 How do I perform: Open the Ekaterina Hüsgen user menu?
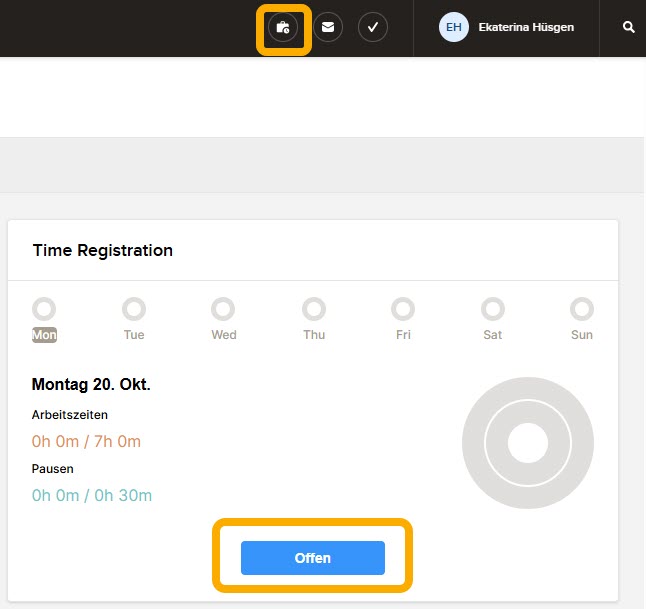(x=526, y=28)
